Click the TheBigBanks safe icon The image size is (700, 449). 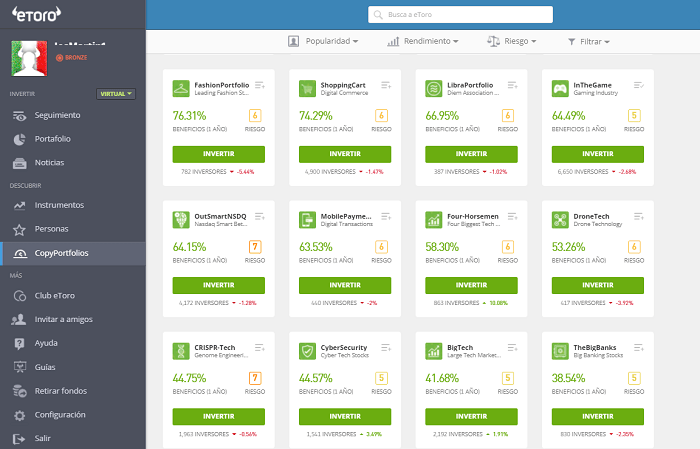point(560,351)
